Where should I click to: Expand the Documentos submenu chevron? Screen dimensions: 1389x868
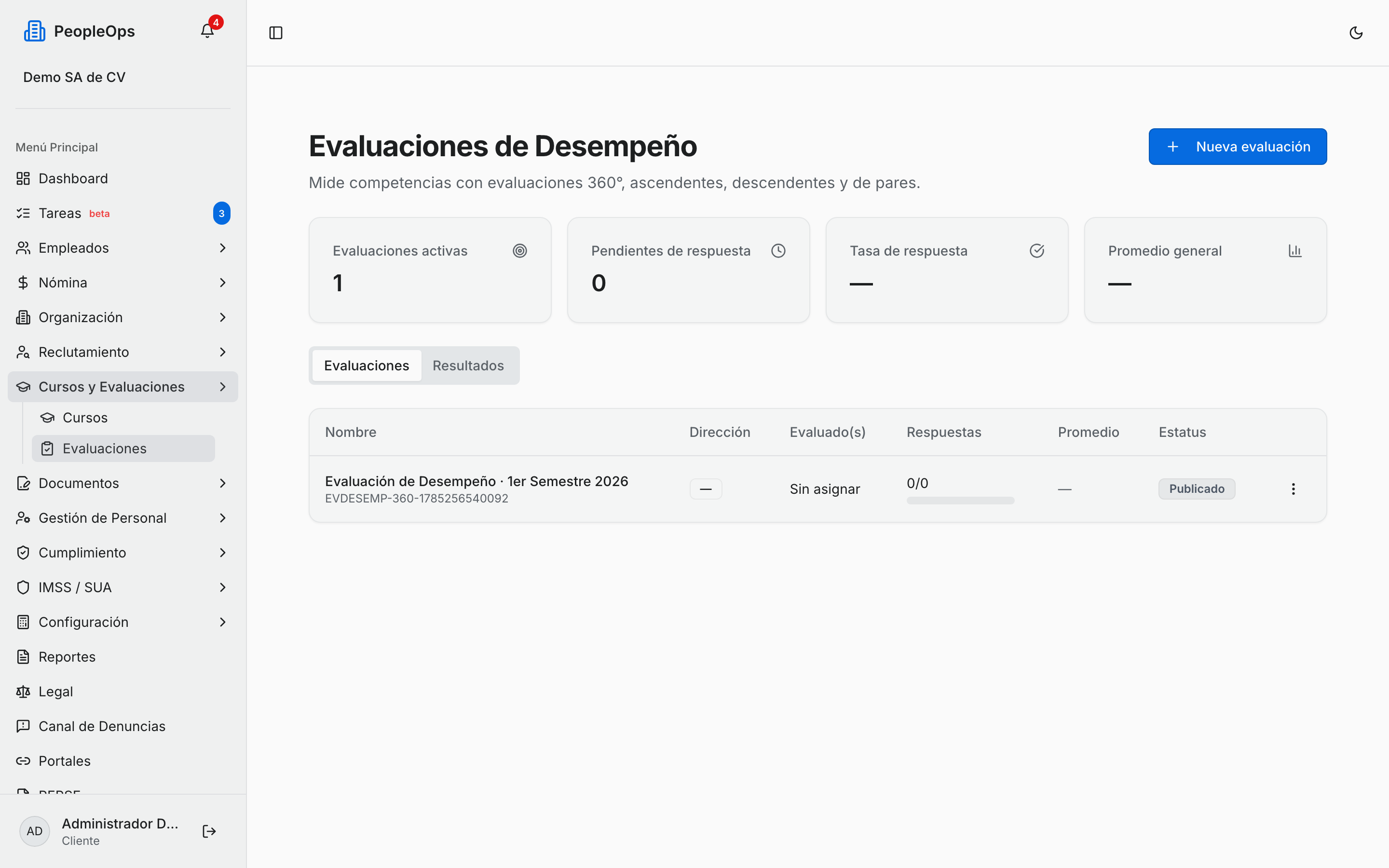pos(223,483)
